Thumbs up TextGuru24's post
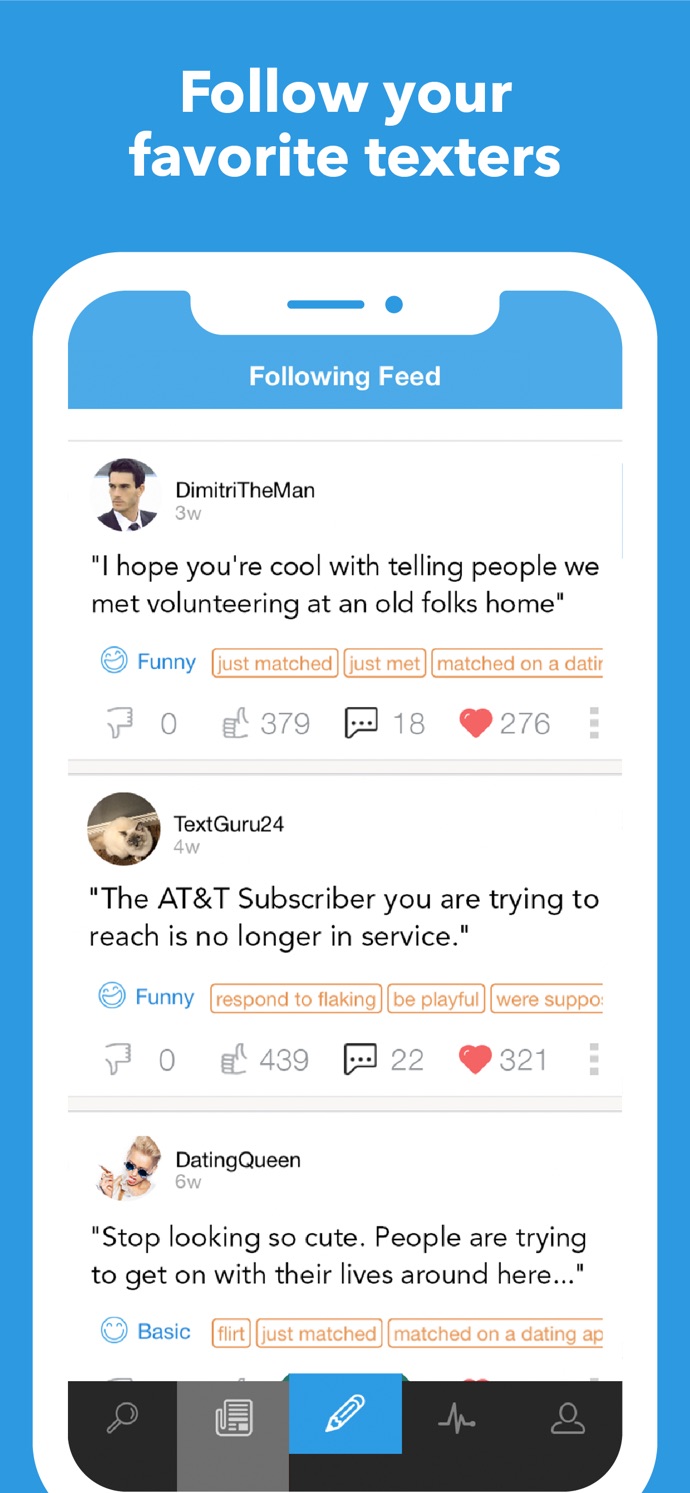Image resolution: width=690 pixels, height=1493 pixels. tap(234, 1059)
